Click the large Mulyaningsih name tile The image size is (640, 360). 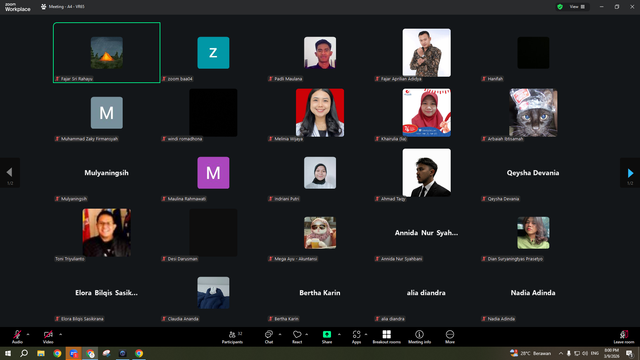tap(107, 173)
